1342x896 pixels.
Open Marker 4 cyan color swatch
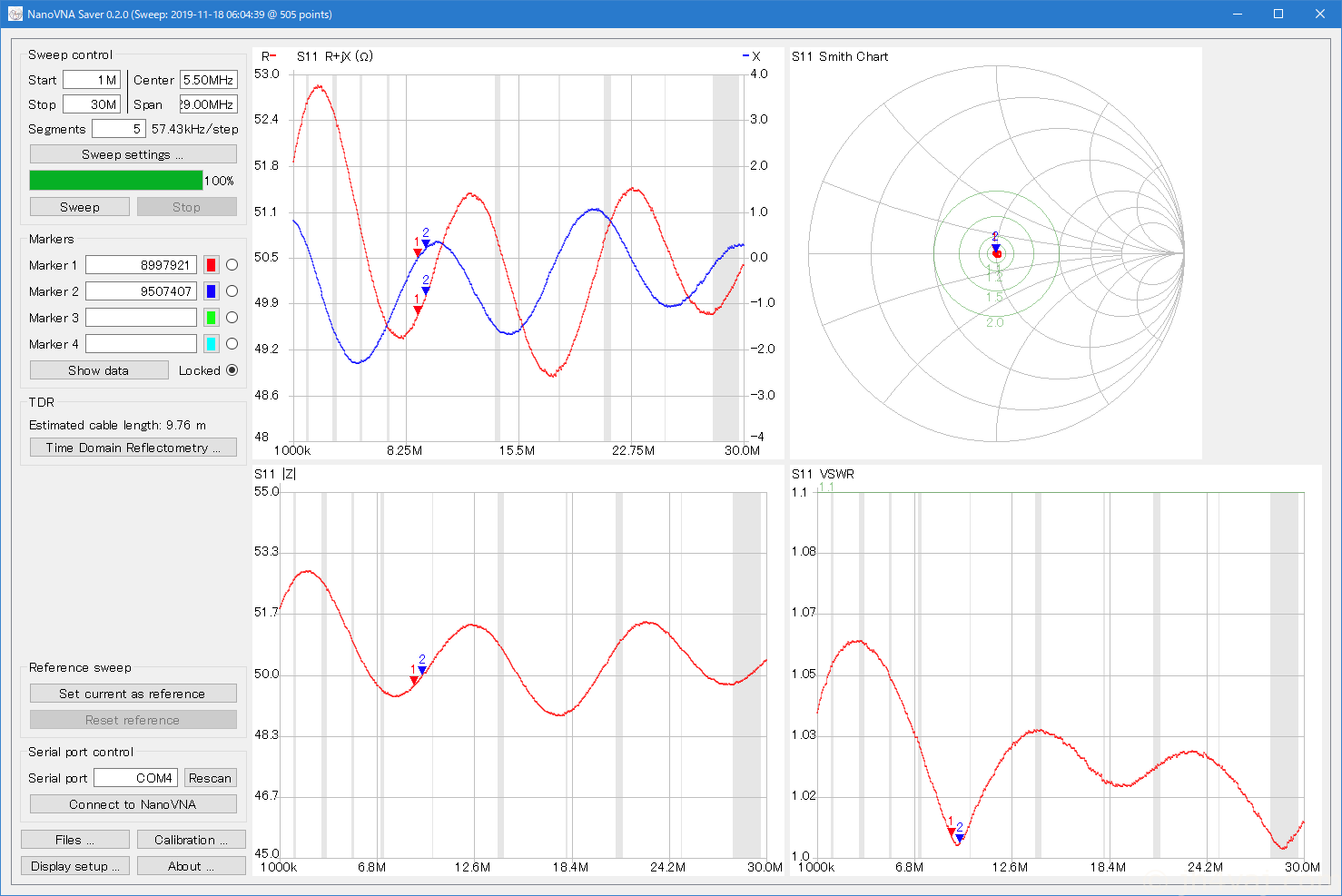coord(211,344)
